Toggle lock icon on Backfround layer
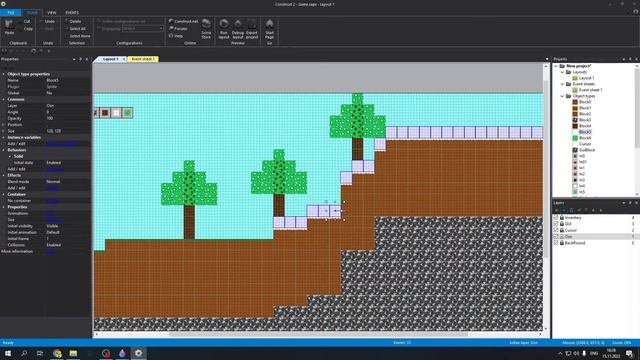 coord(562,243)
